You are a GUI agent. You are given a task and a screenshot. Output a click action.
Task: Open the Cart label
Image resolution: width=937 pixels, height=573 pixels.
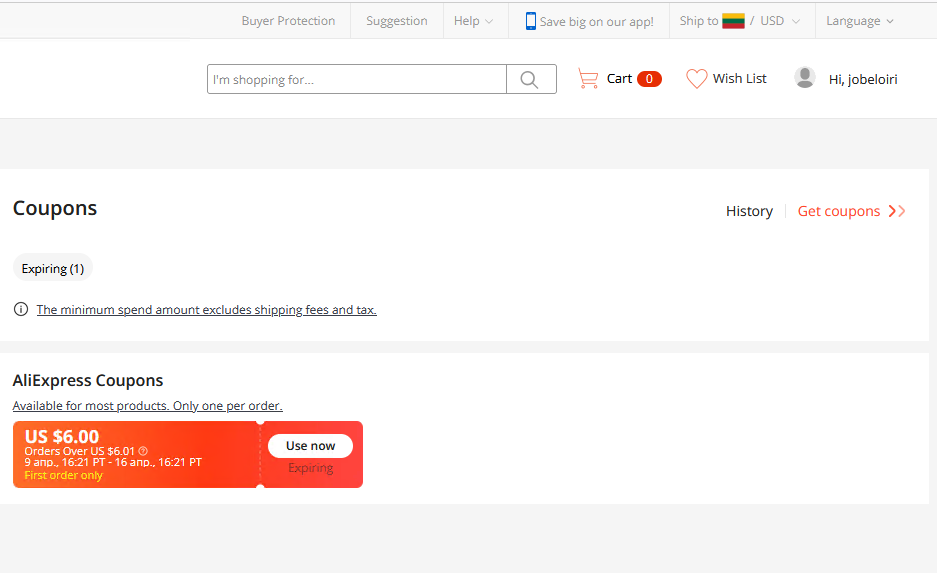[619, 79]
